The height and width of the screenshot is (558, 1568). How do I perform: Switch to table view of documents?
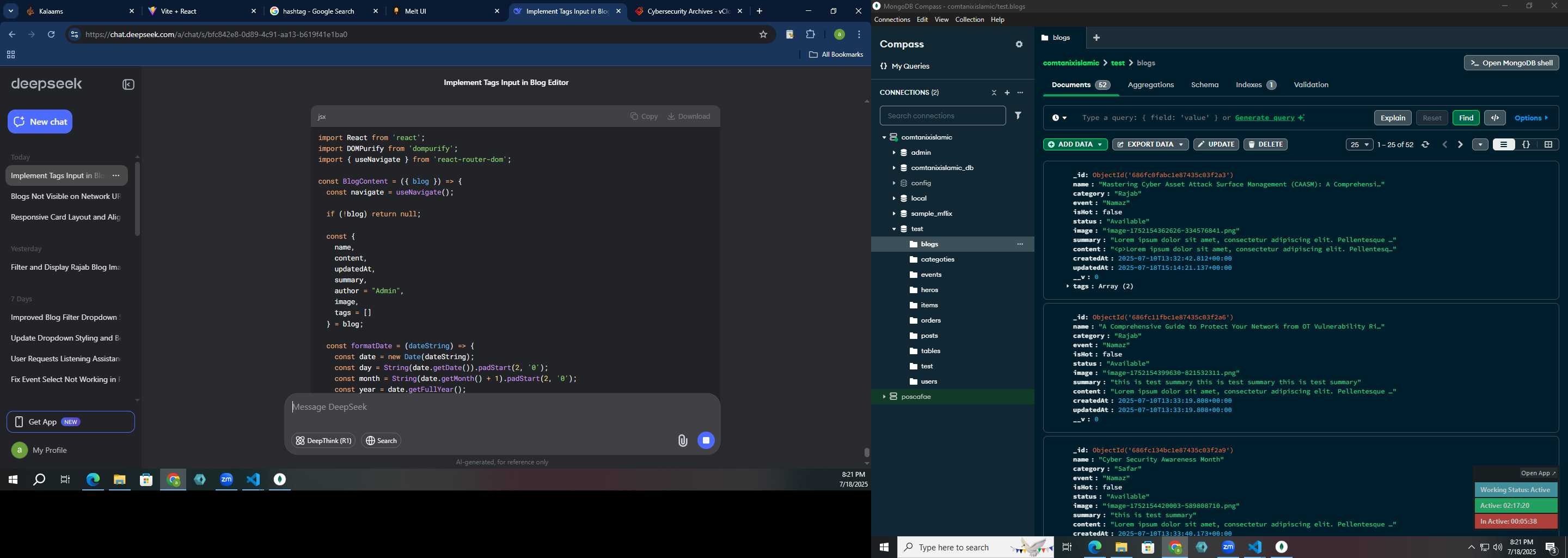(x=1548, y=144)
